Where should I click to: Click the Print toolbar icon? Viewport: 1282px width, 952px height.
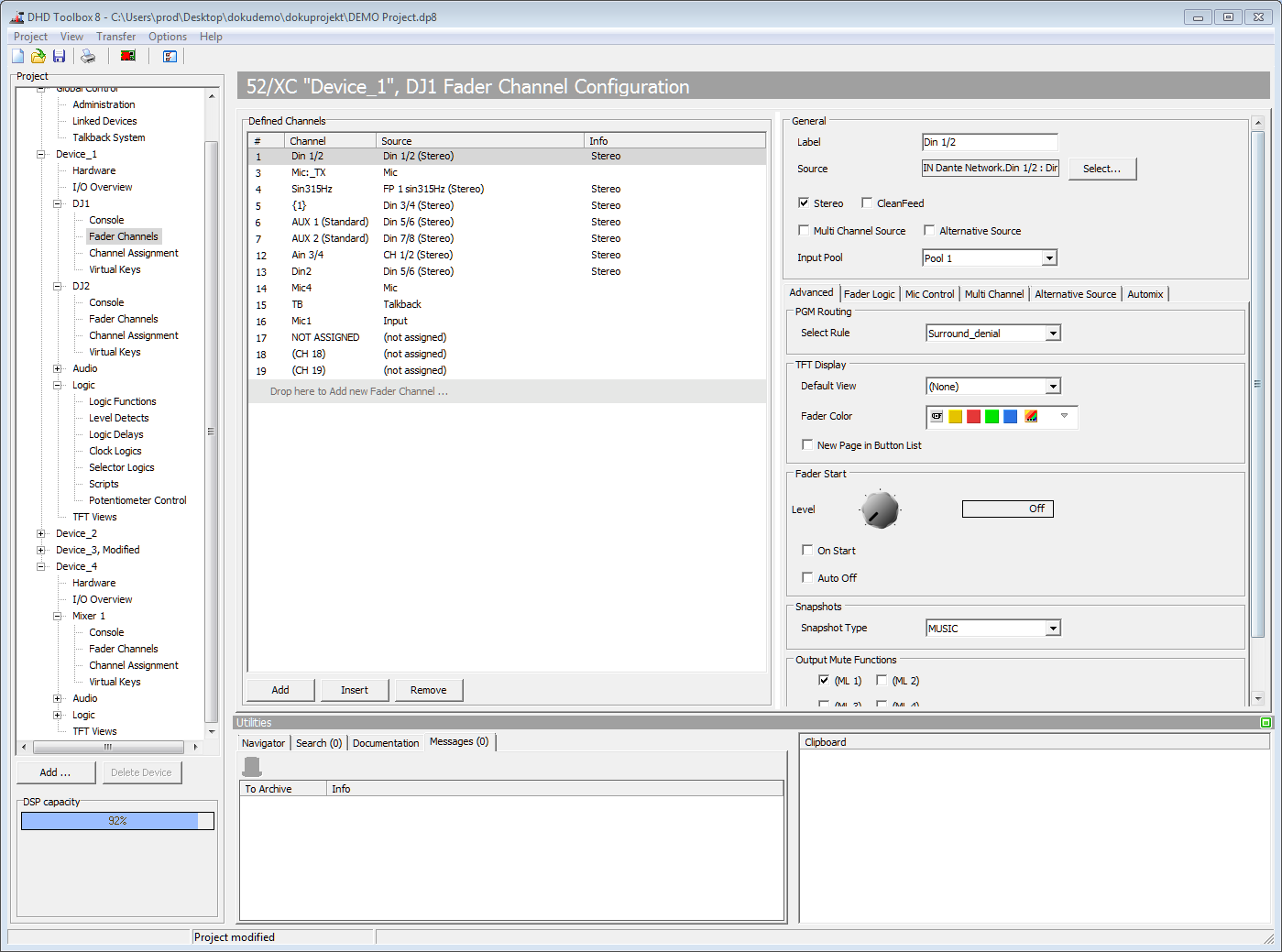[x=88, y=55]
